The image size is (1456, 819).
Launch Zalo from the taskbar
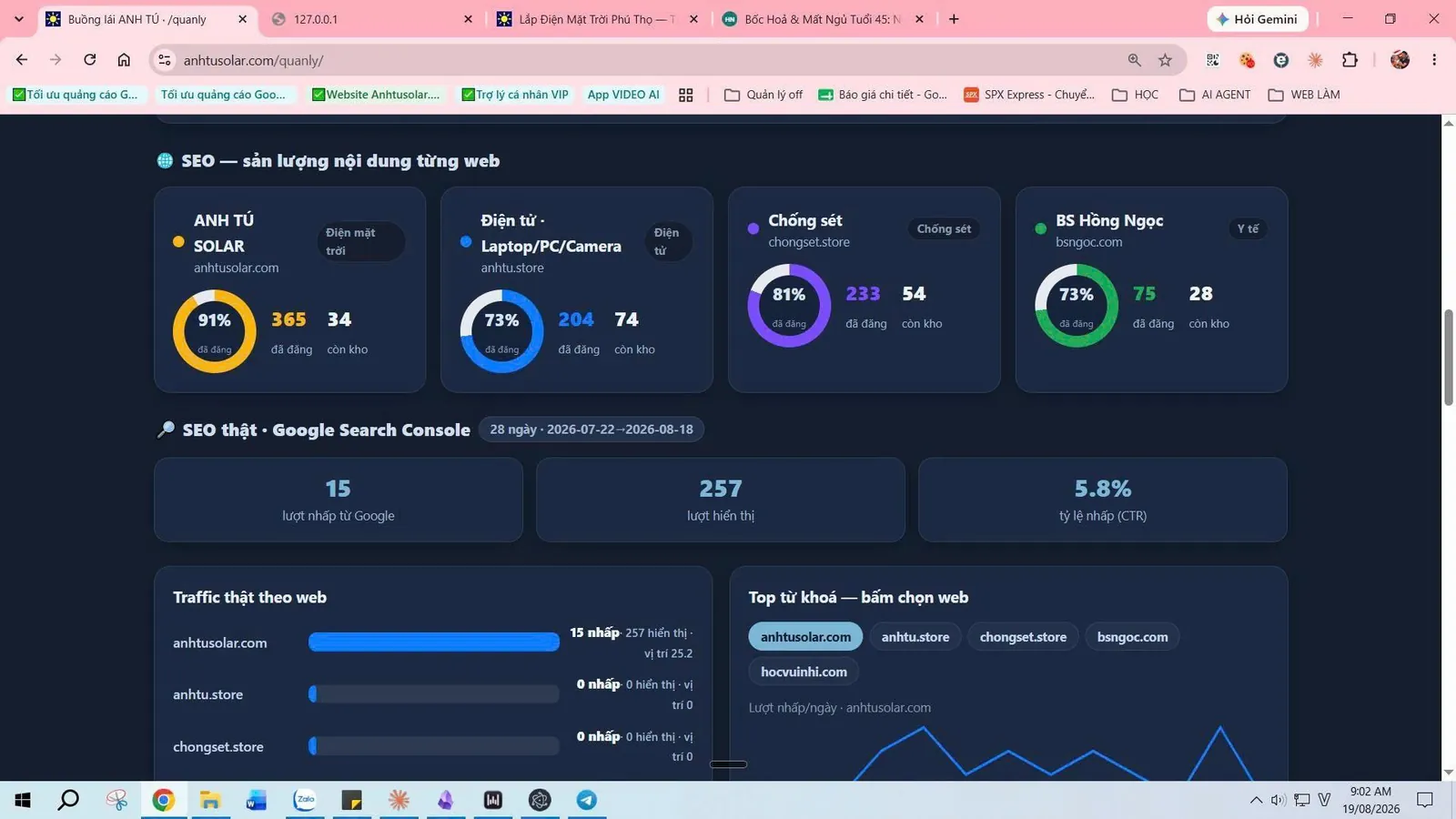point(305,800)
